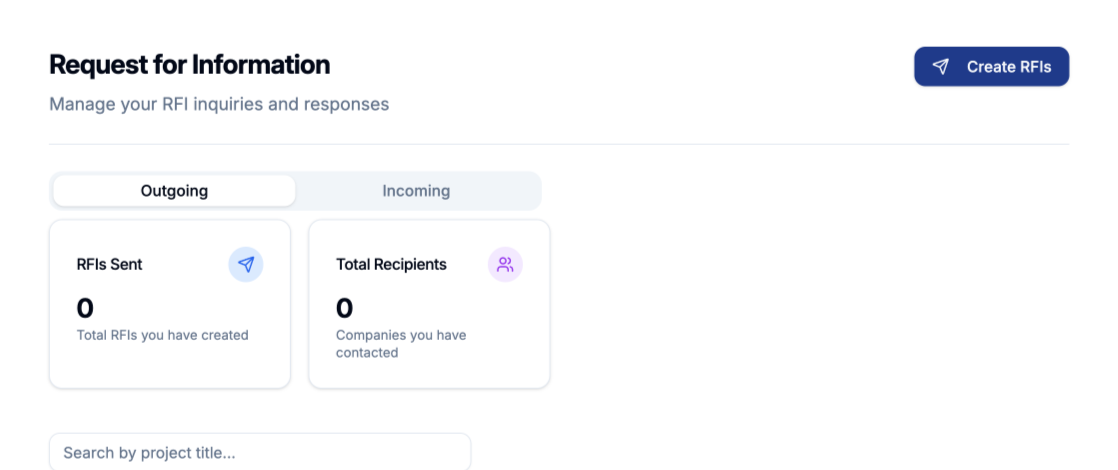Switch to the Incoming tab
This screenshot has height=470, width=1118.
[416, 191]
